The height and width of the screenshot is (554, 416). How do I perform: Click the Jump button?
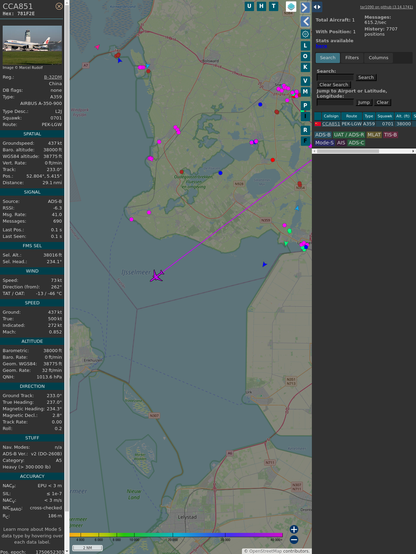pos(364,102)
